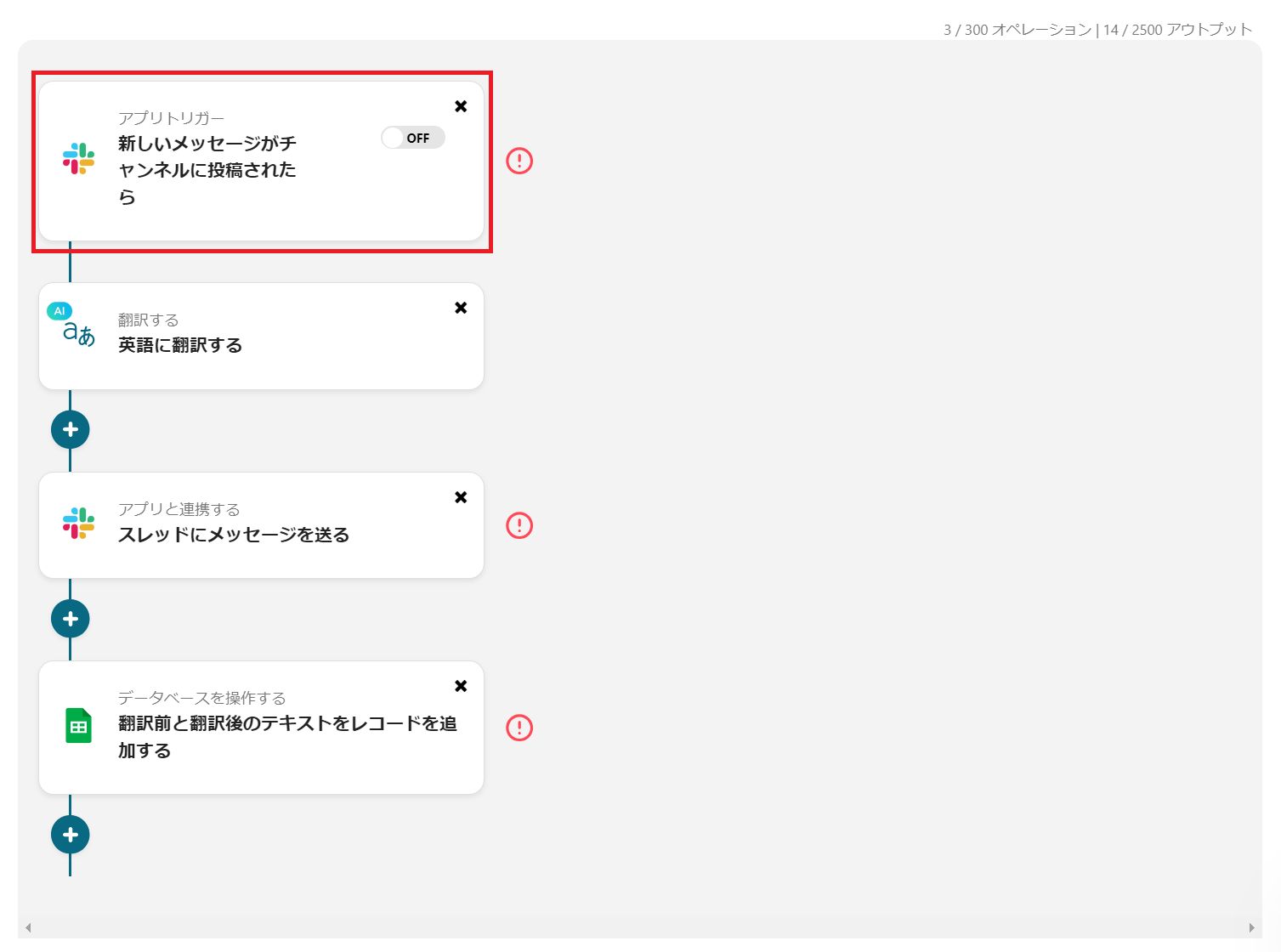Click the アプリと連携する label
Image resolution: width=1281 pixels, height=952 pixels.
coord(179,509)
